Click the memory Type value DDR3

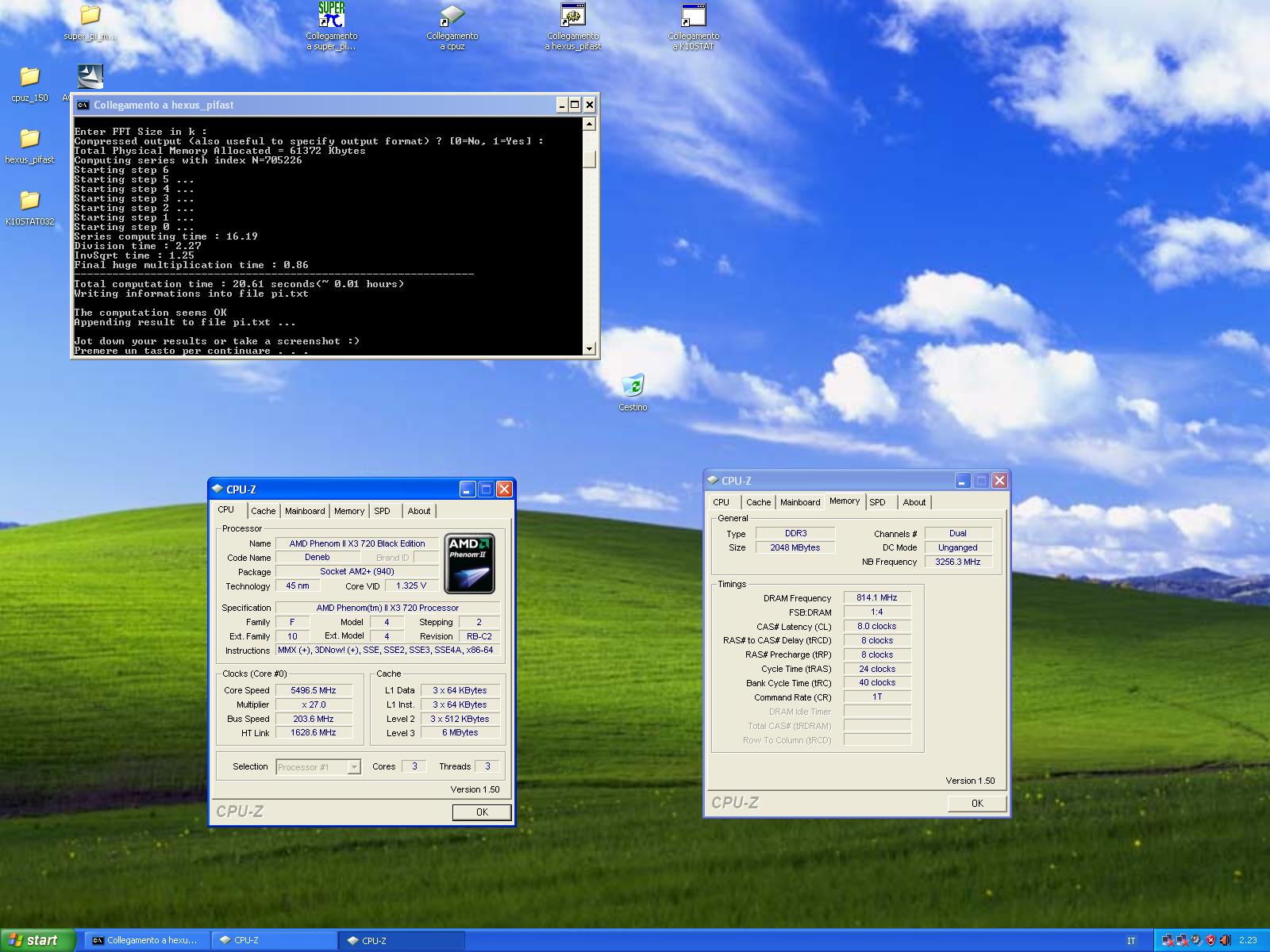click(x=795, y=534)
